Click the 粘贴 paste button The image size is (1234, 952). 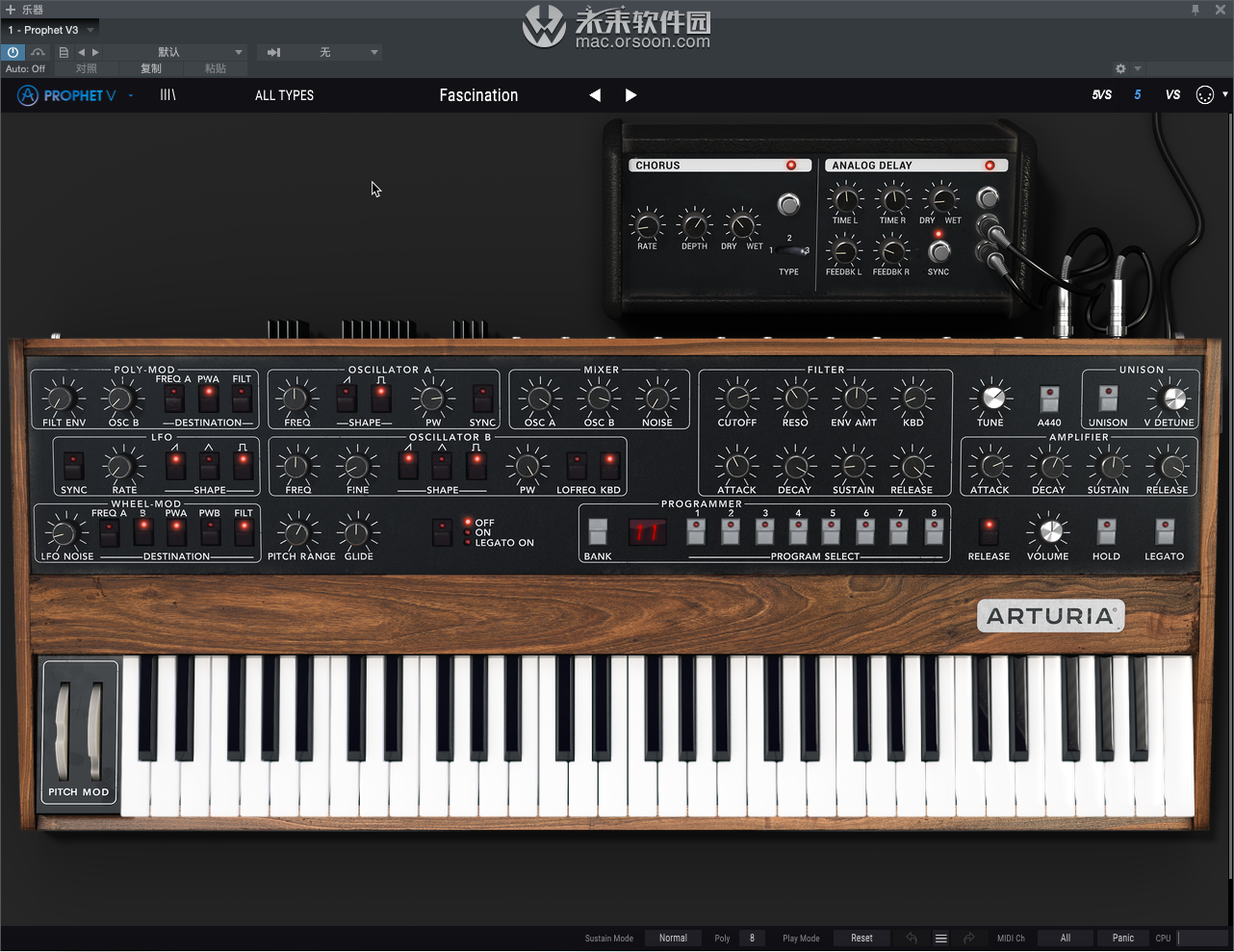point(216,68)
